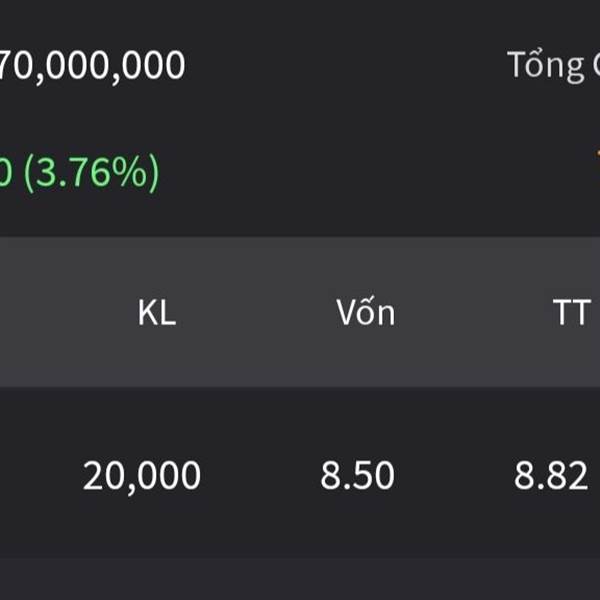Tap the orange indicator at the right edge

[x=598, y=155]
